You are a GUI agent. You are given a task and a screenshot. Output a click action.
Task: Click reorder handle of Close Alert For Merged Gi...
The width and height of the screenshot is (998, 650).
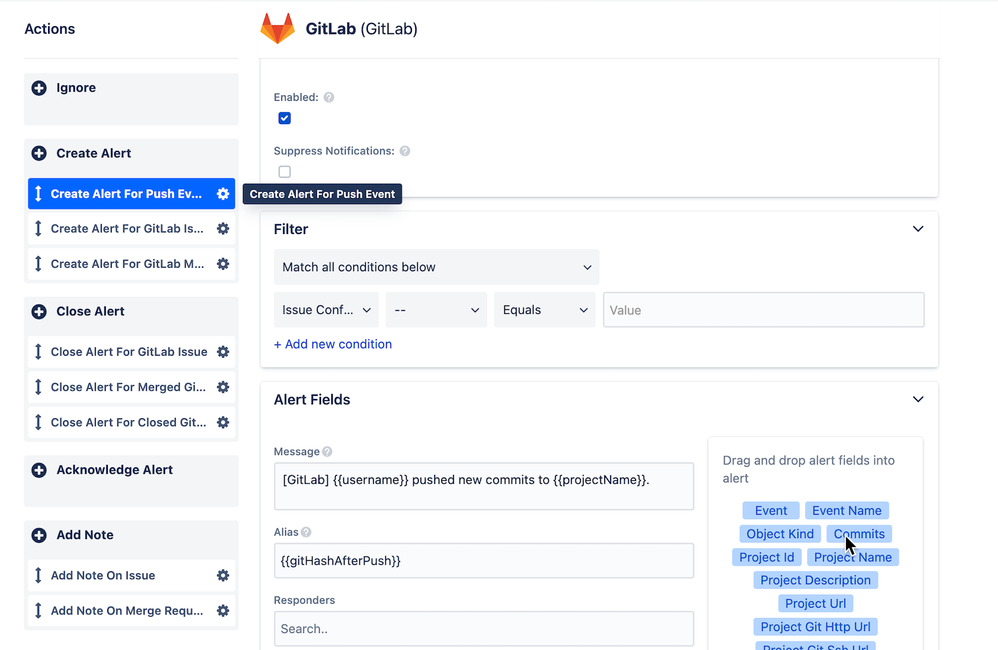[38, 387]
